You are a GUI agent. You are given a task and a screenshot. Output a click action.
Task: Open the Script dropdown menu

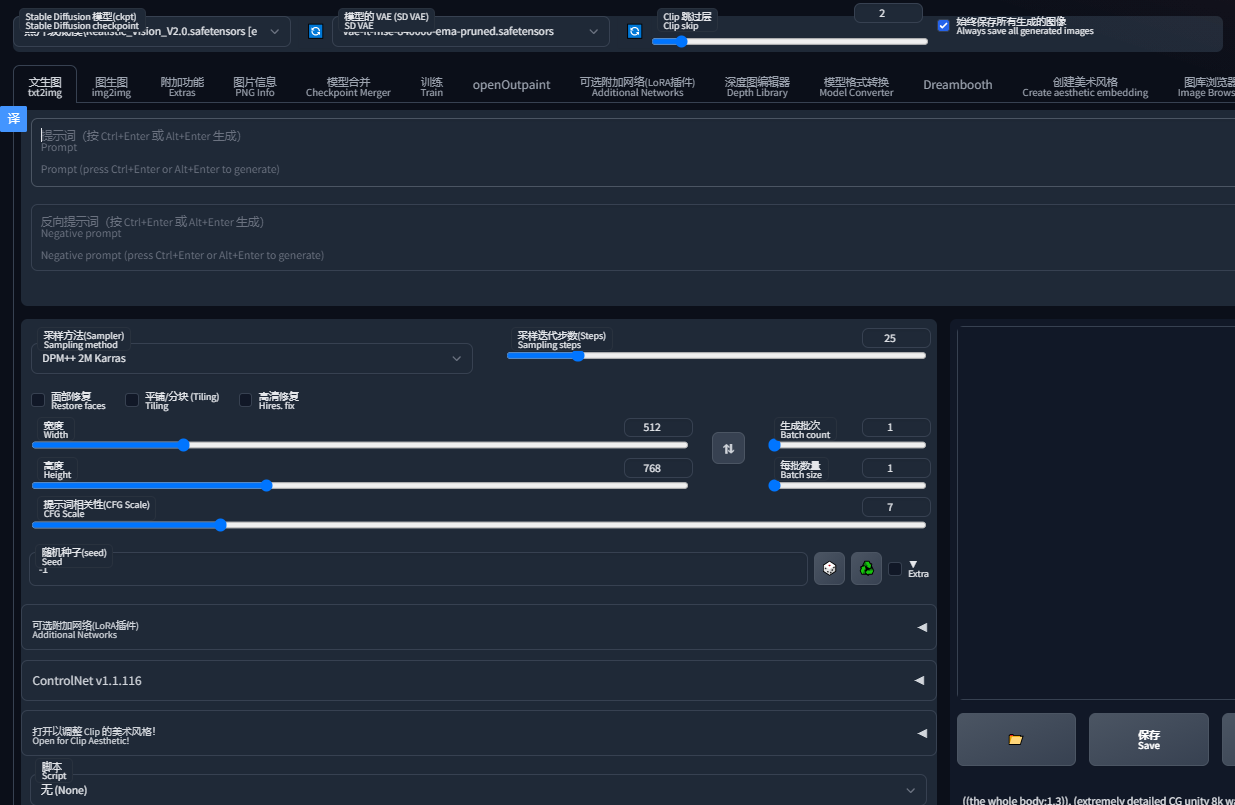[x=478, y=790]
